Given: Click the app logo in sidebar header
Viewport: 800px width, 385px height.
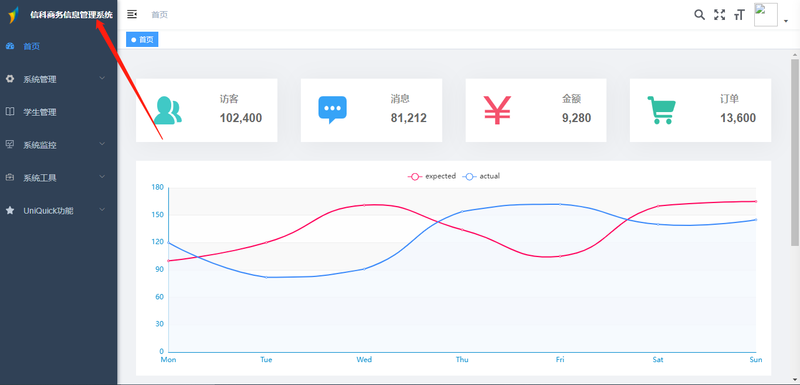Looking at the screenshot, I should [x=14, y=15].
